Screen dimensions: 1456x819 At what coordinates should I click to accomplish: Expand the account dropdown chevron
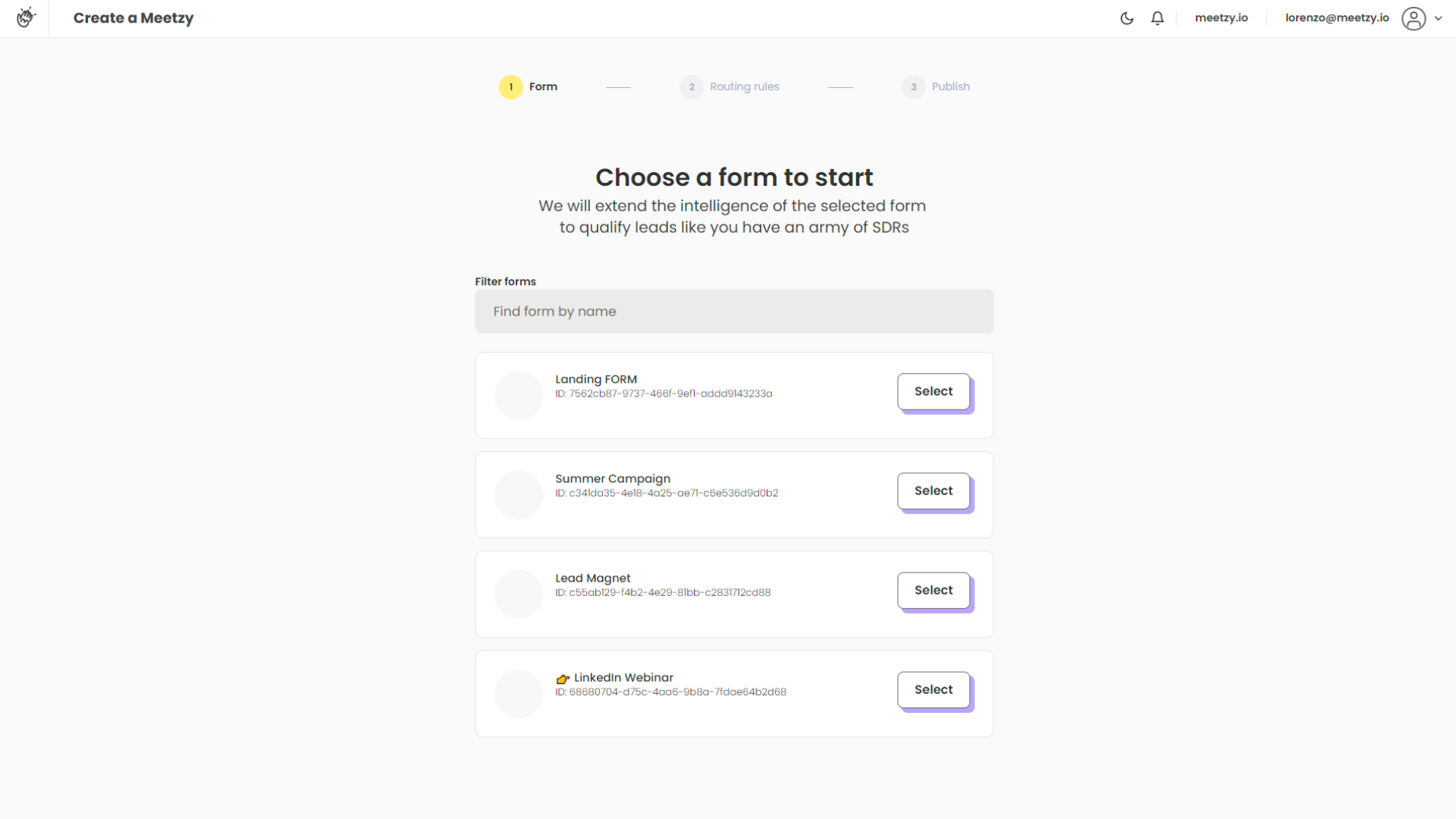click(x=1439, y=18)
